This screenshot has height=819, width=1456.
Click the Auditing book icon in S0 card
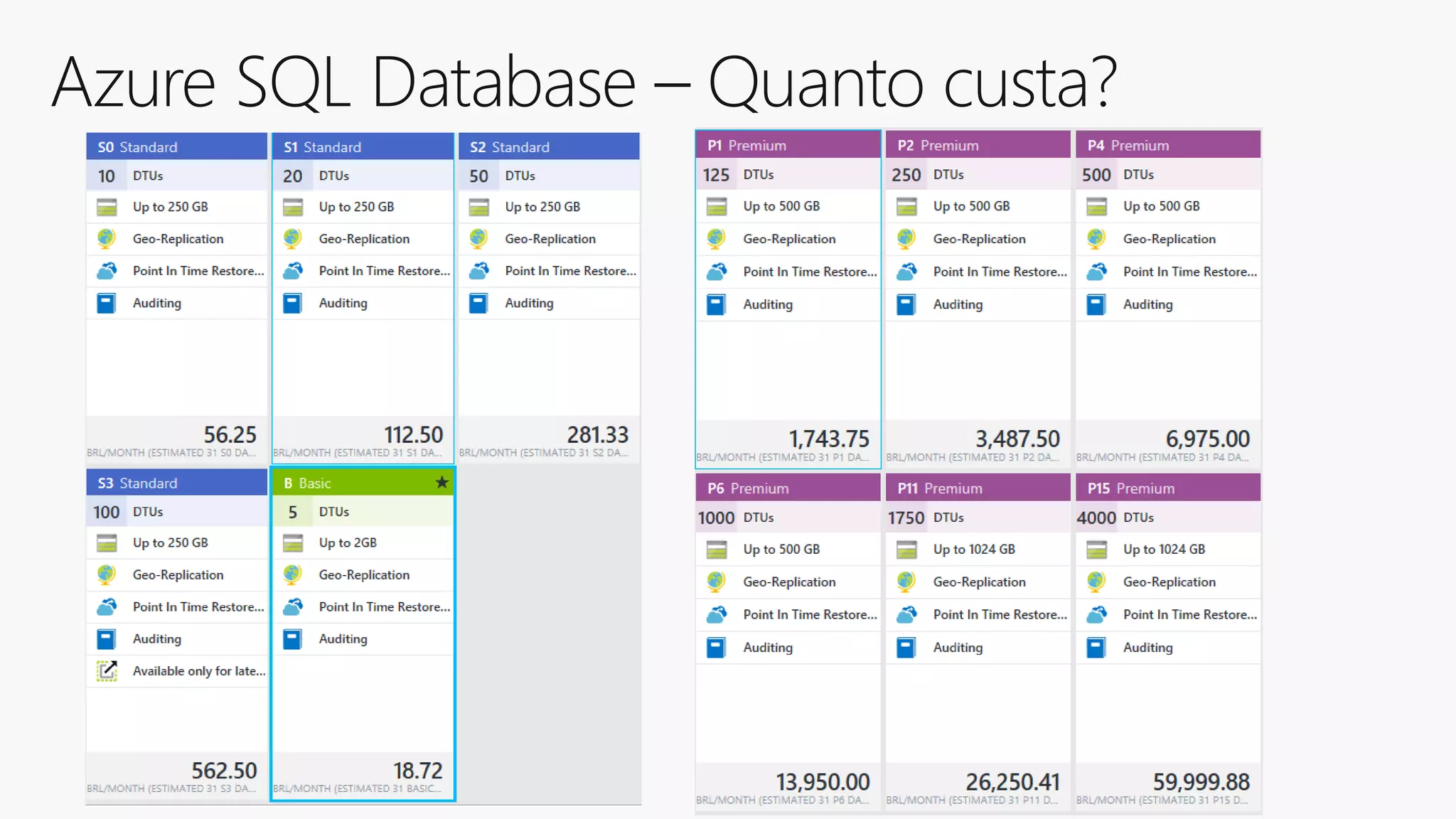point(107,303)
